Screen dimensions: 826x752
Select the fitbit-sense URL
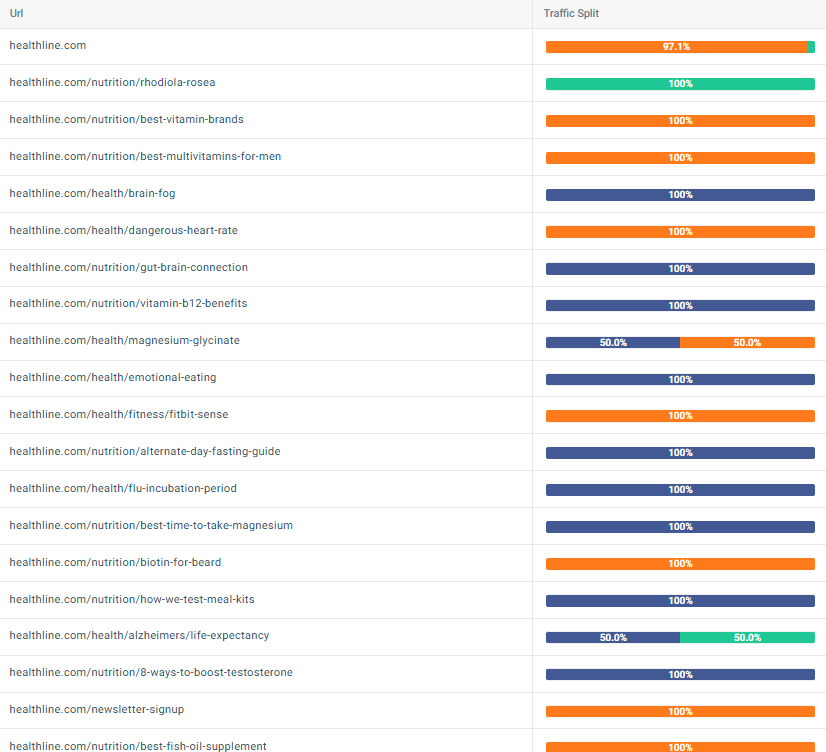[x=119, y=414]
